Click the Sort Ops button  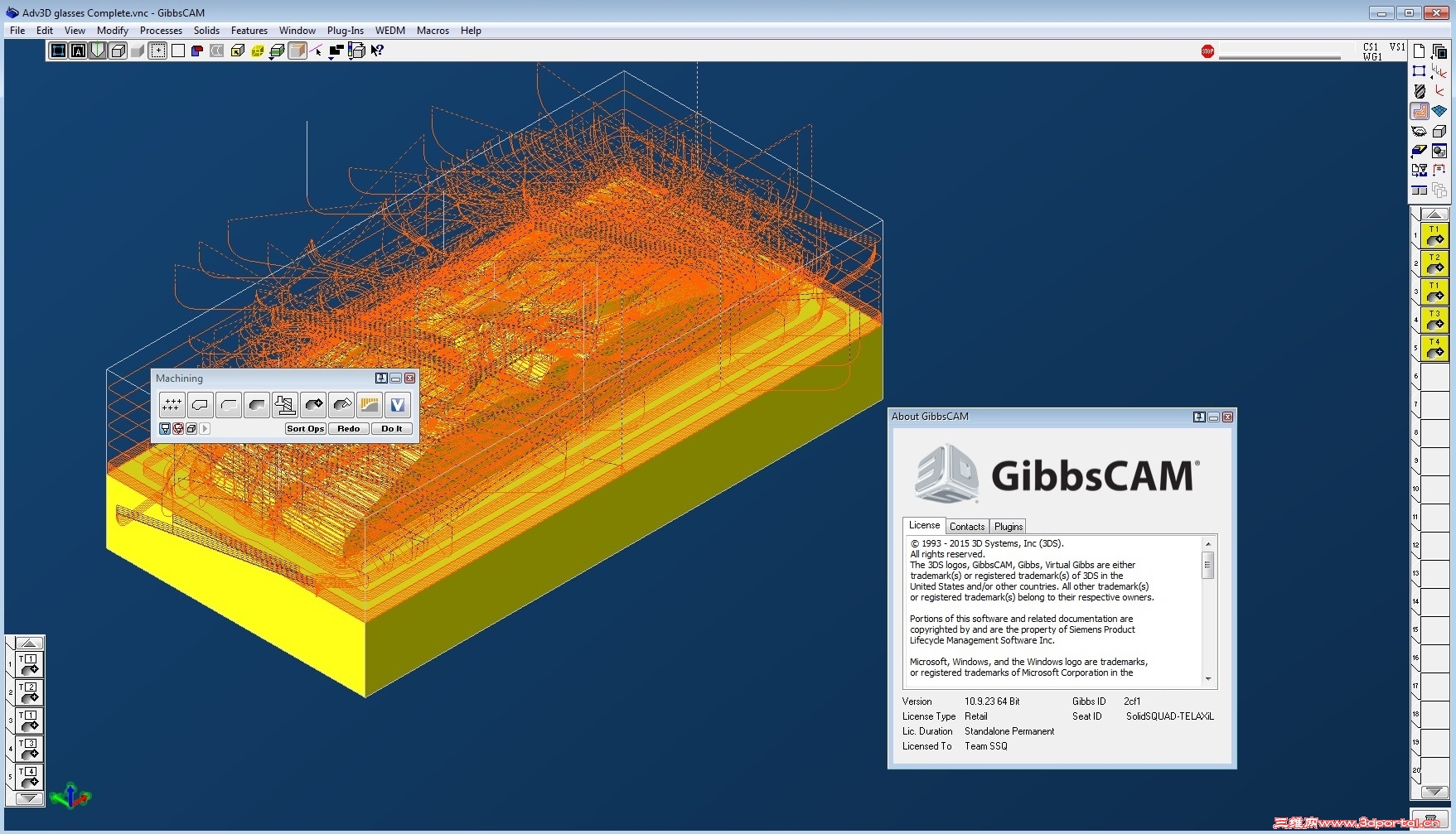point(305,429)
